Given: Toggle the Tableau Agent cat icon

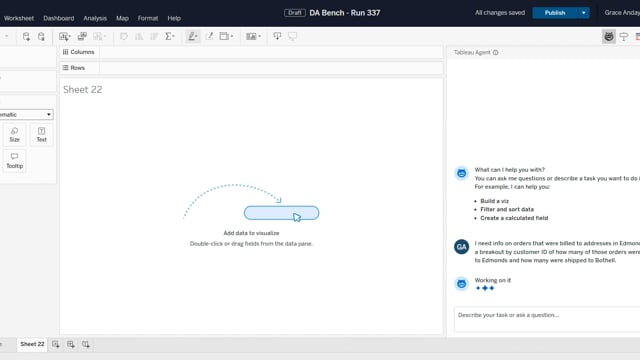Looking at the screenshot, I should 609,36.
